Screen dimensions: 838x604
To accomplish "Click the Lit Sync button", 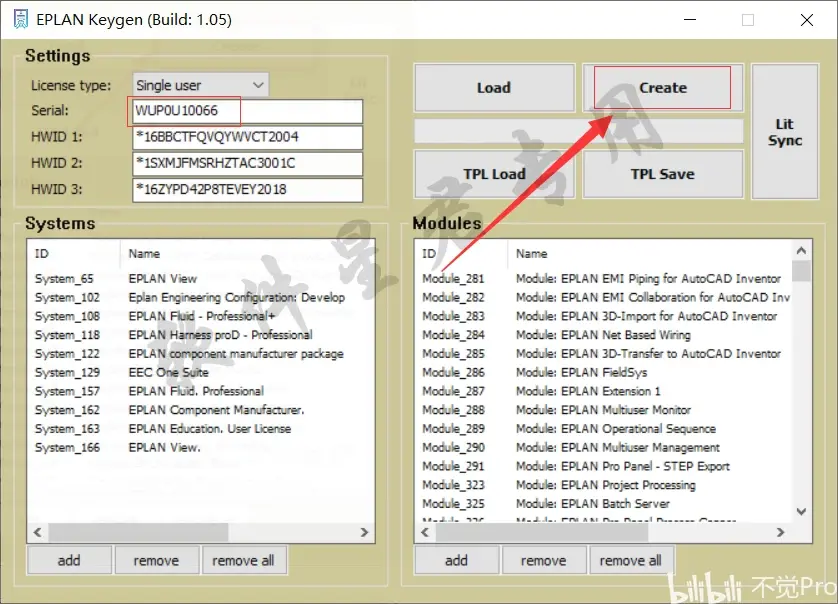I will pos(785,131).
